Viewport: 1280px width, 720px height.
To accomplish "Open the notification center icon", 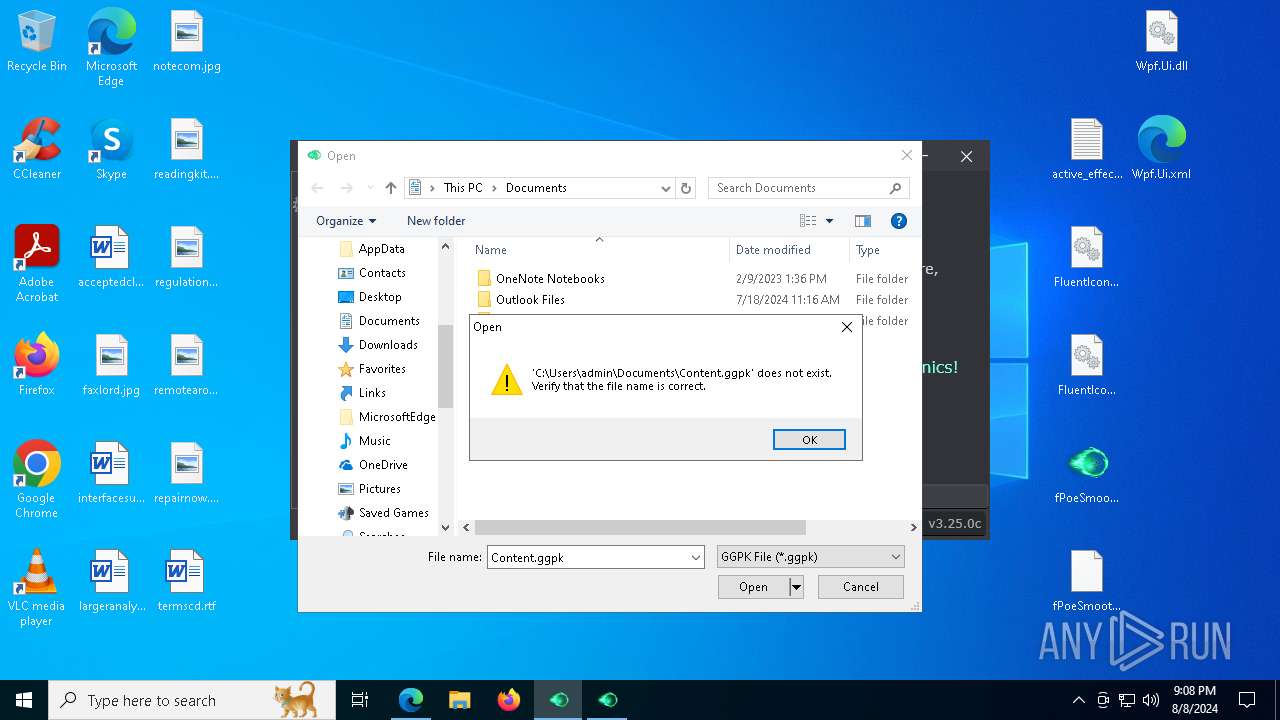I will (x=1247, y=700).
